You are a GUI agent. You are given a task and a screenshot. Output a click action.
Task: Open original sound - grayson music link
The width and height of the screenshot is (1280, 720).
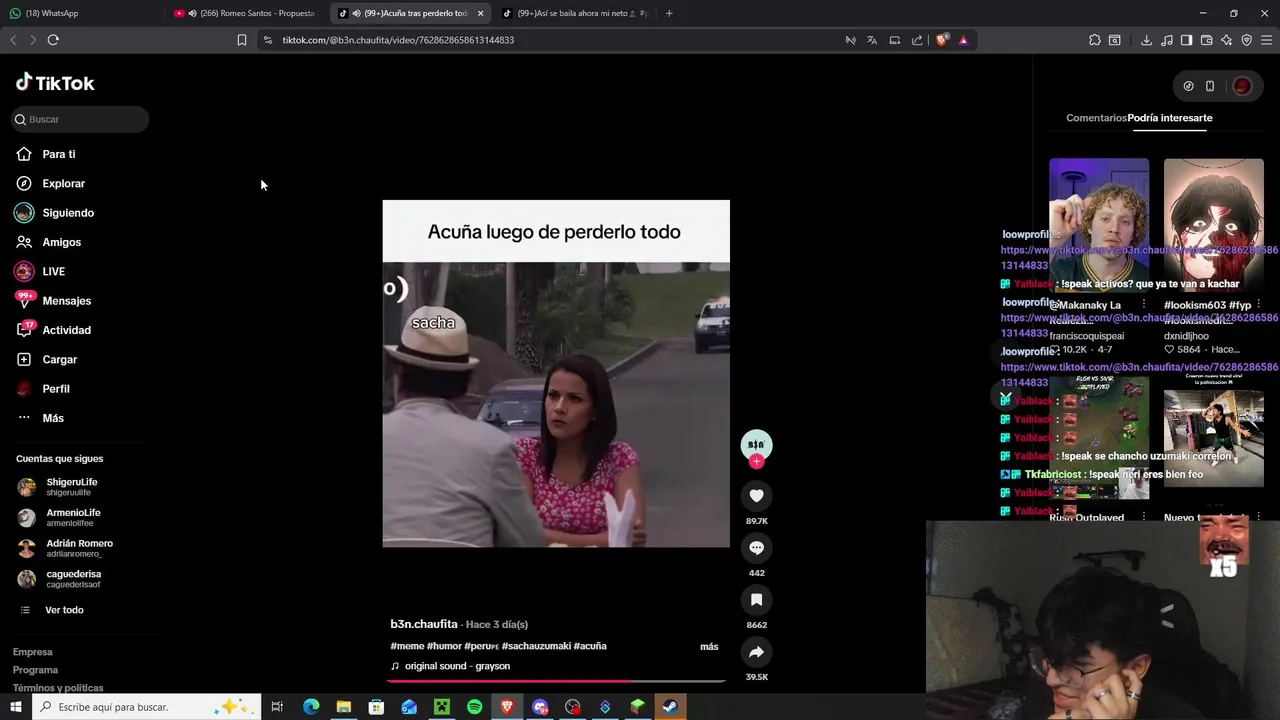point(457,666)
